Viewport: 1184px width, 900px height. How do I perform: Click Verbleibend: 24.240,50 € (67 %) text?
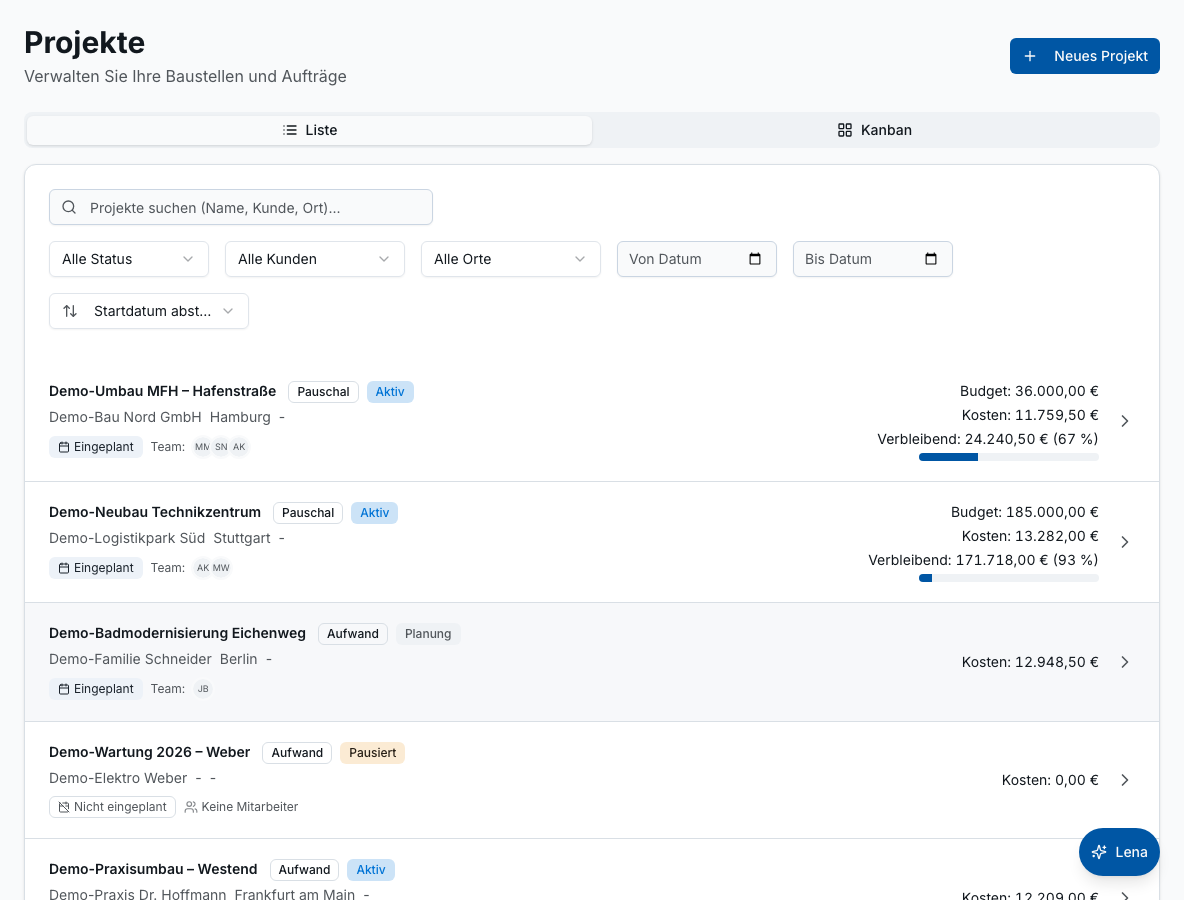coord(988,439)
